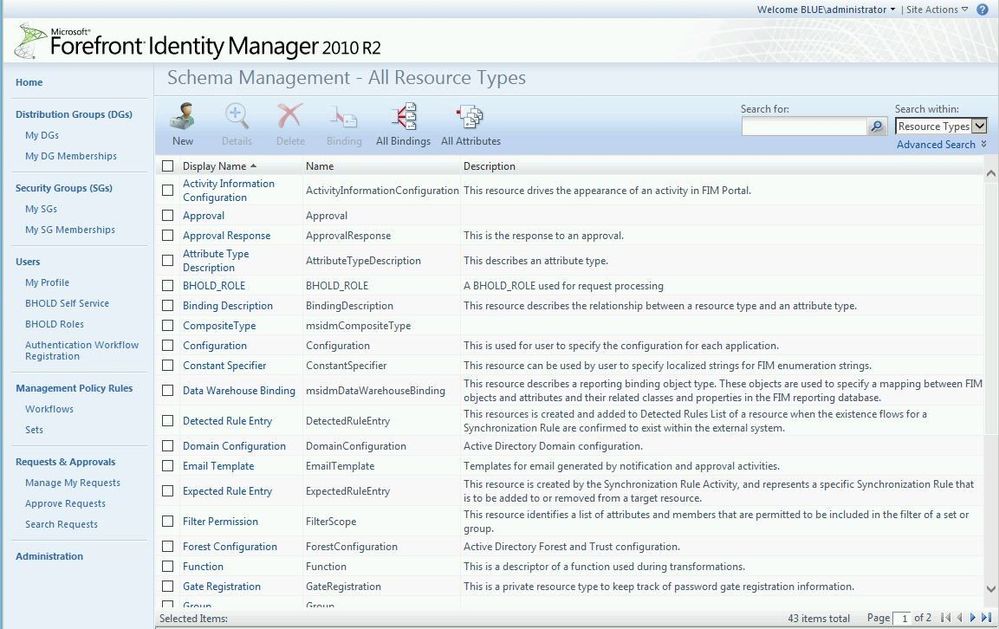Click the page number input field
999x629 pixels.
coord(902,618)
